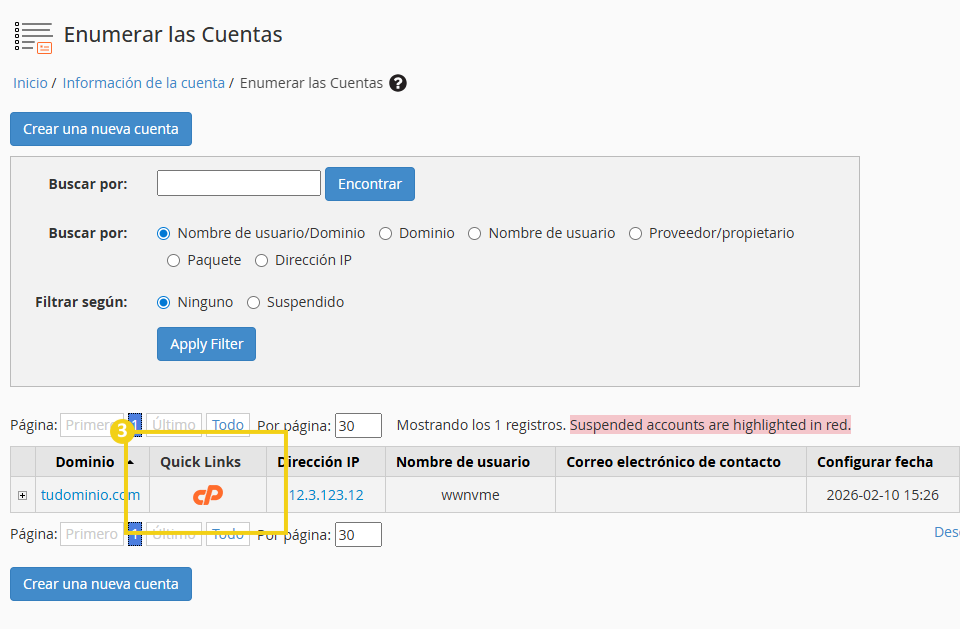The image size is (960, 629).
Task: Navigate to Inicio in the breadcrumb
Action: pos(30,83)
